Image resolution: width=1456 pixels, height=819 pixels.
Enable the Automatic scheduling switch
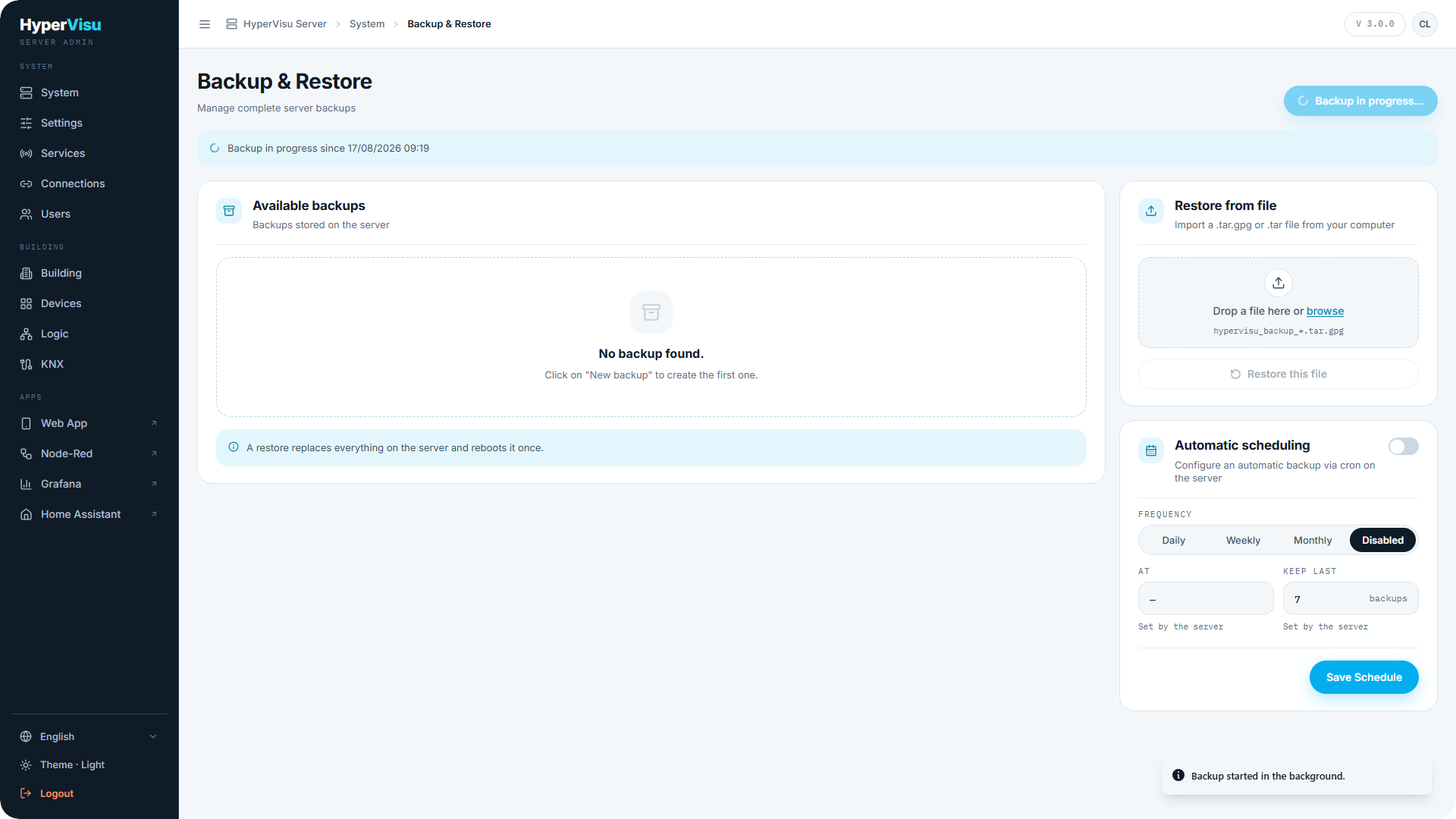pos(1403,447)
